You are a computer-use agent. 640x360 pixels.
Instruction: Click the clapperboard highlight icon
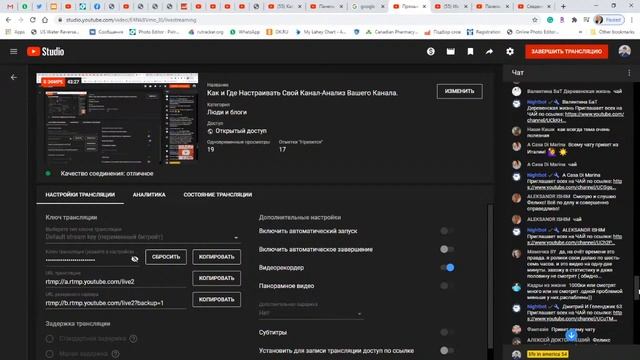pos(451,51)
